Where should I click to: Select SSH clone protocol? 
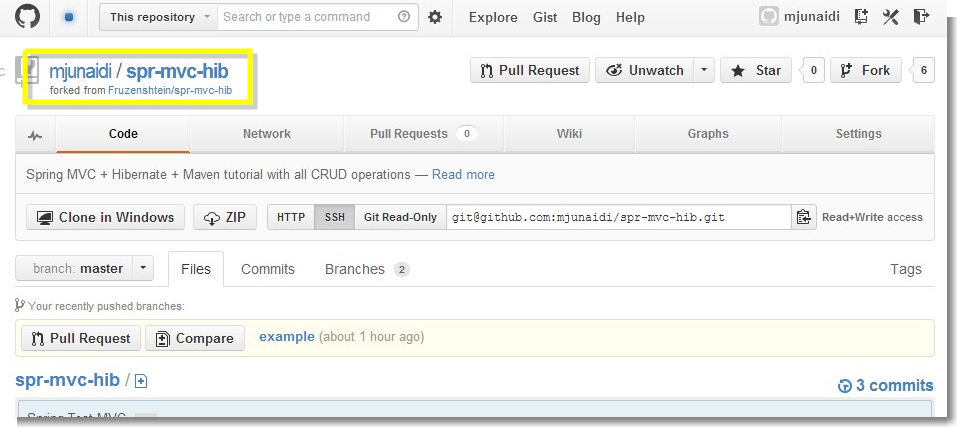[x=334, y=217]
